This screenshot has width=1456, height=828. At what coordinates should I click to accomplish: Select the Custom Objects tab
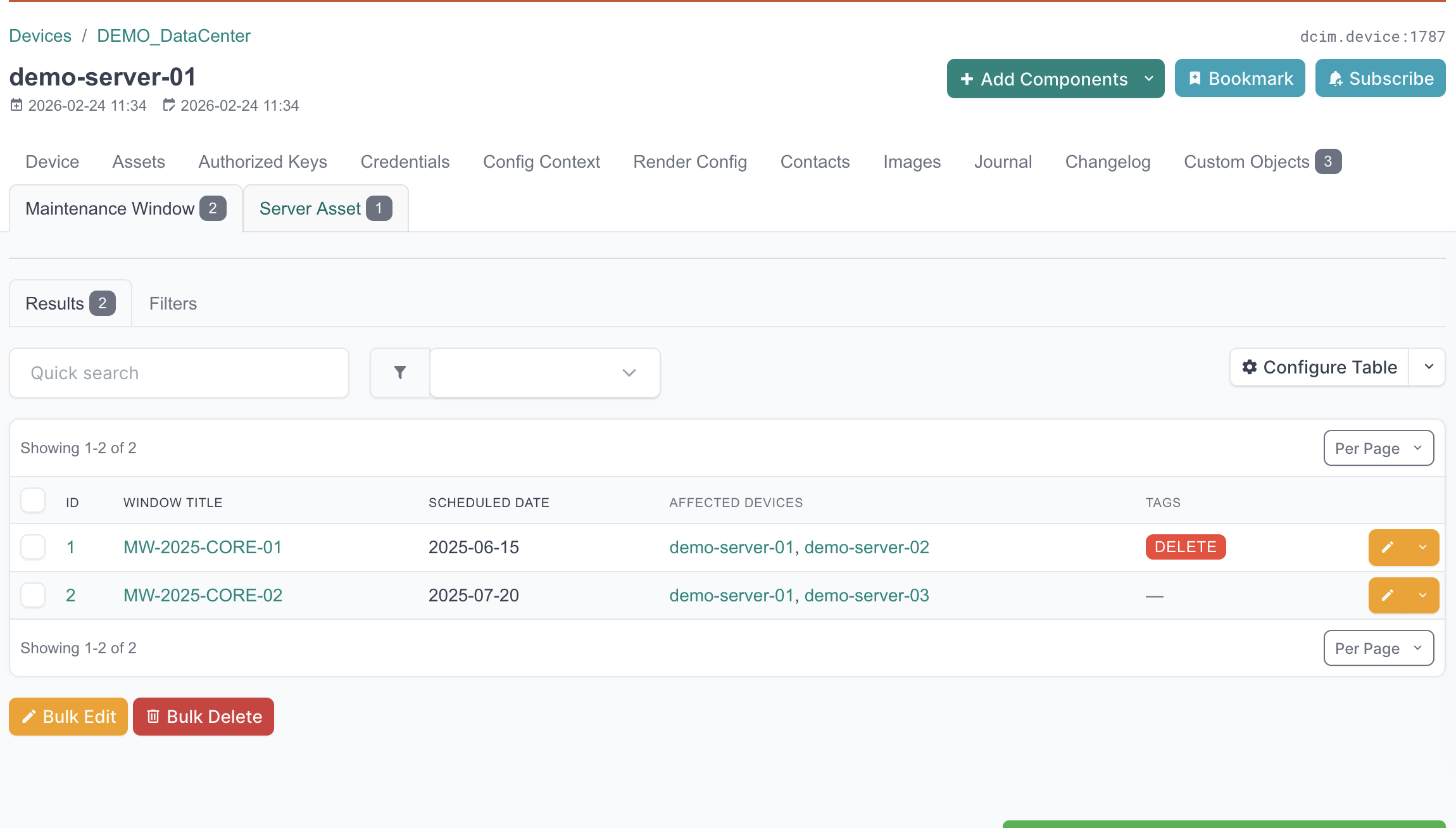(1262, 162)
